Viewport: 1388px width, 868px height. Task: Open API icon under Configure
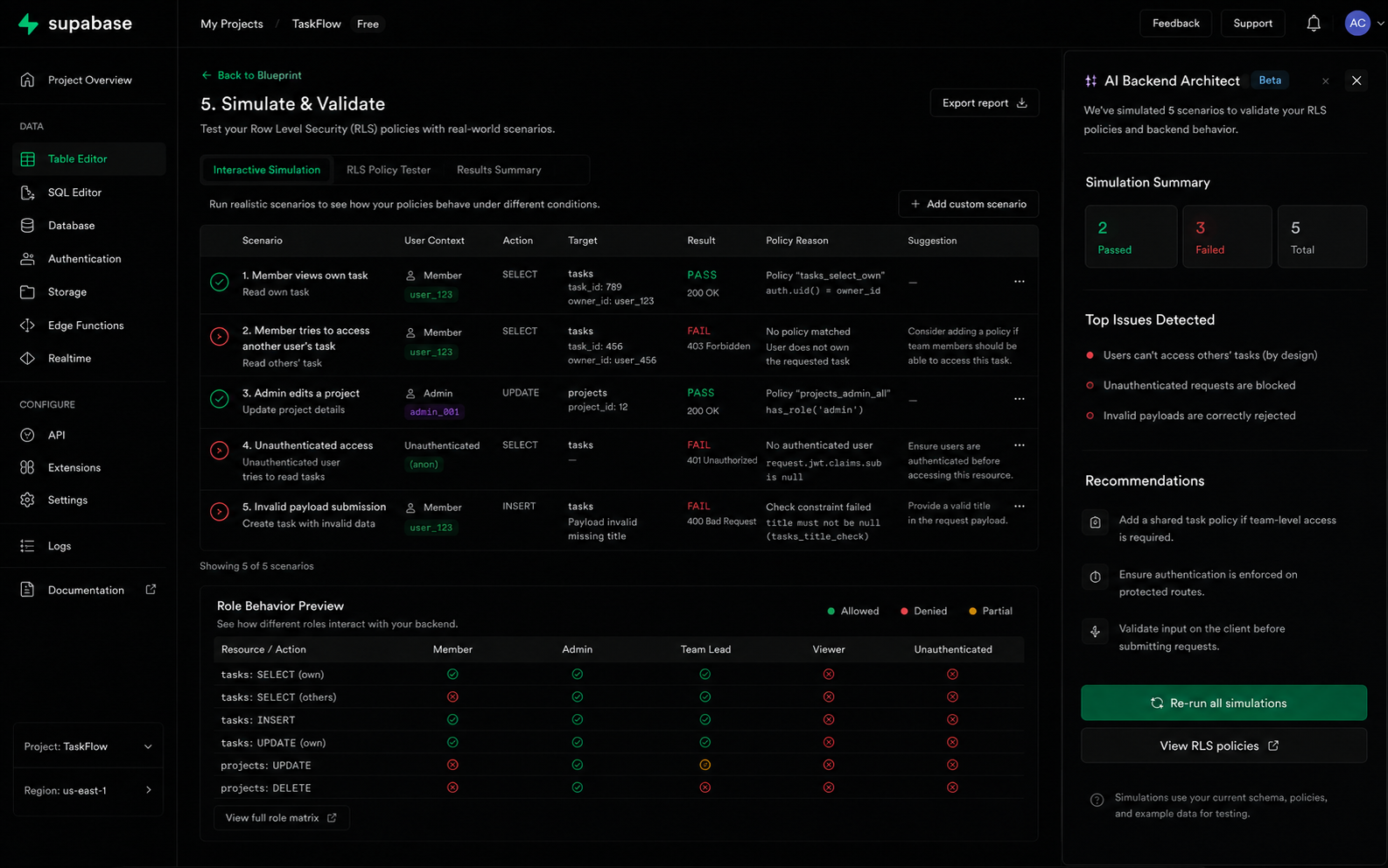pyautogui.click(x=28, y=435)
